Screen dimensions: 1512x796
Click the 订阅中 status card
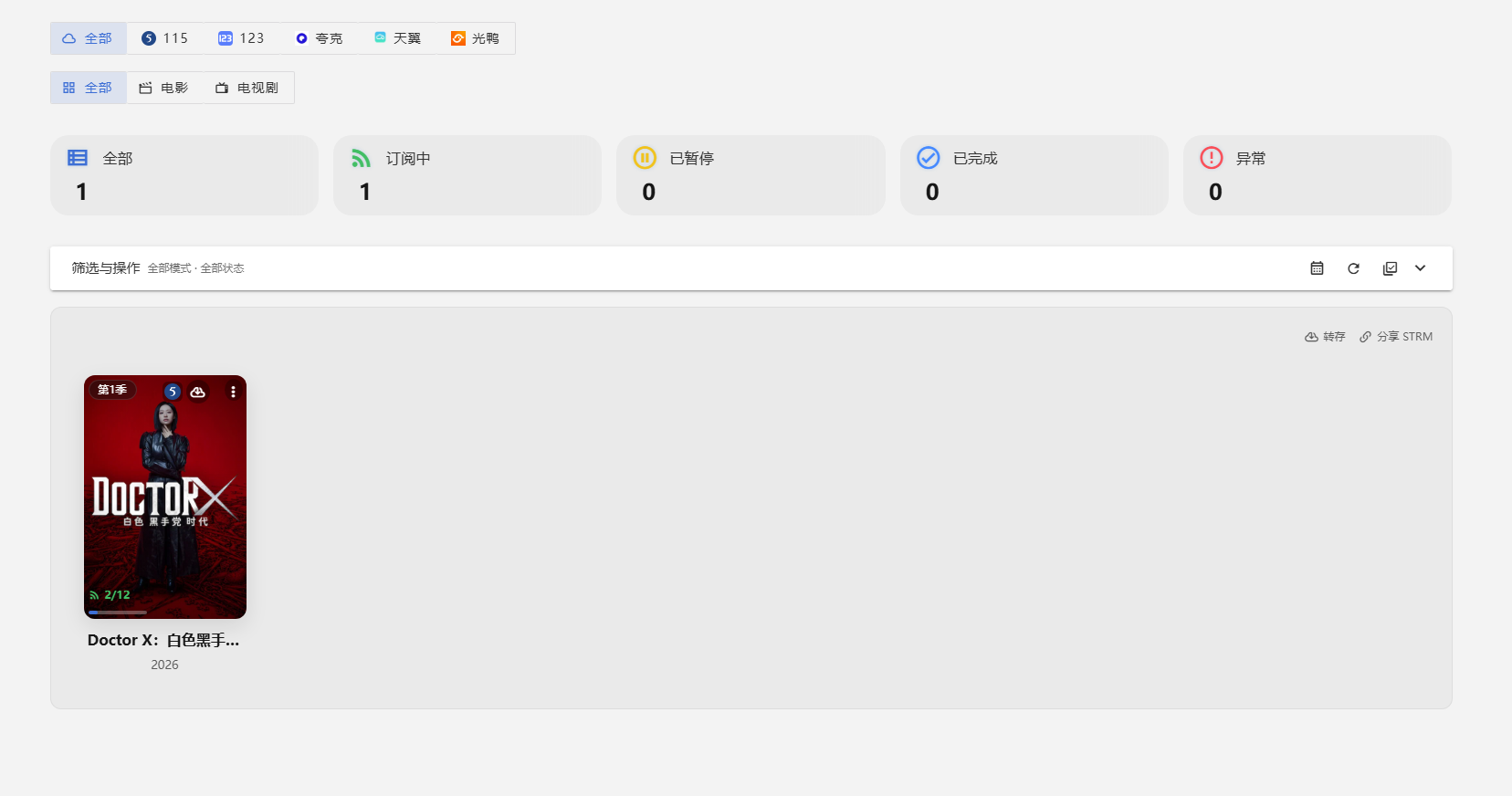click(467, 175)
